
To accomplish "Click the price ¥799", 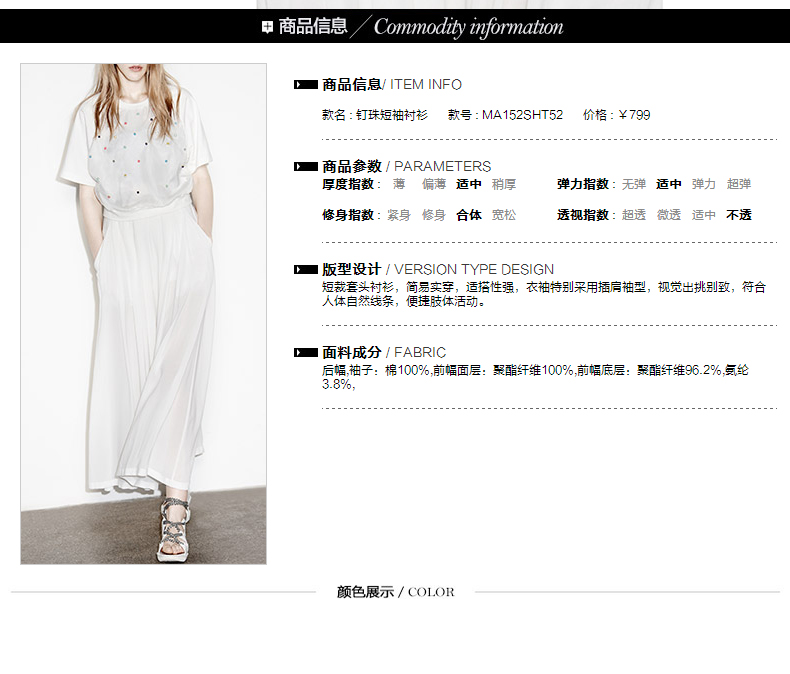I will [634, 115].
